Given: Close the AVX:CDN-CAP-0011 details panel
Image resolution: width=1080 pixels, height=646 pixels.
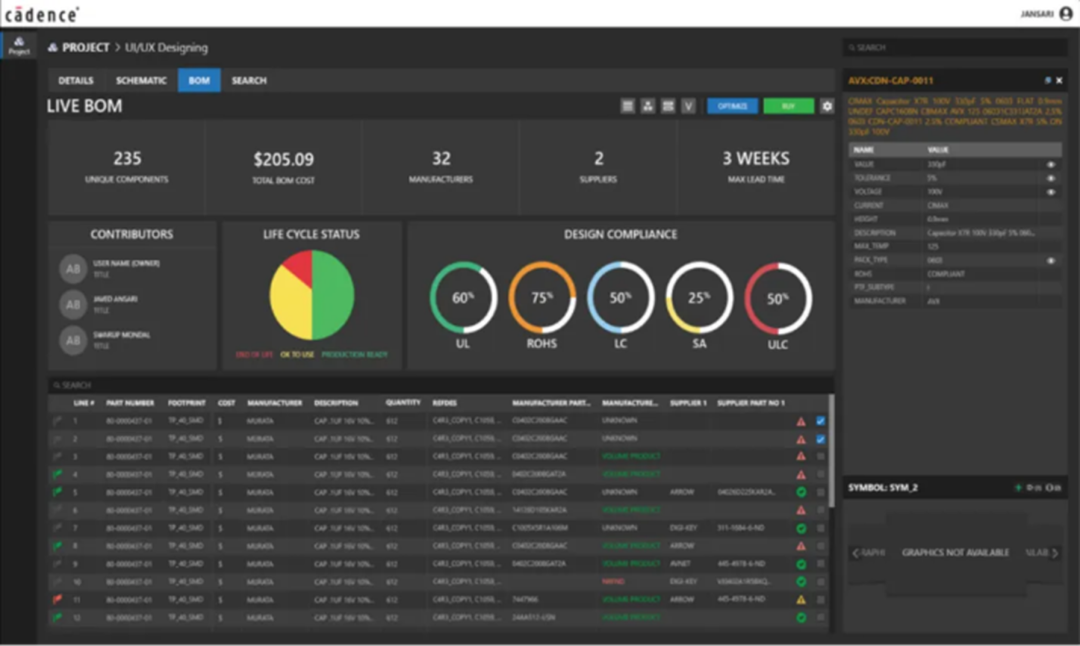Looking at the screenshot, I should point(1060,80).
